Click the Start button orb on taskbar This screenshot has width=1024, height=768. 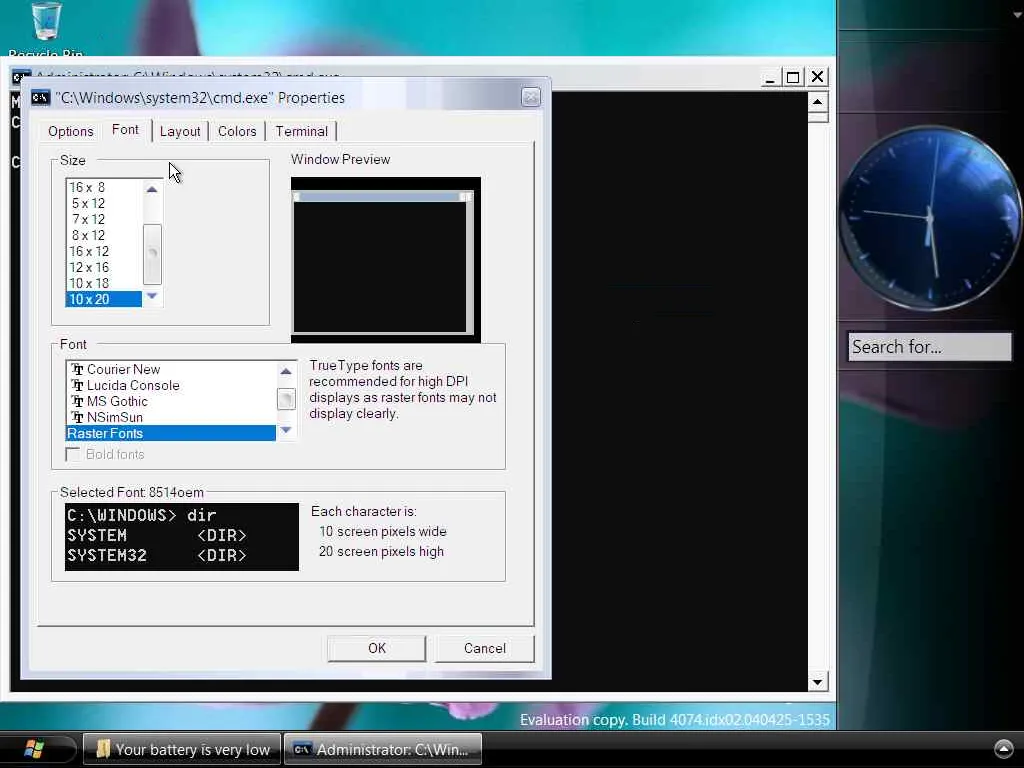tap(34, 749)
